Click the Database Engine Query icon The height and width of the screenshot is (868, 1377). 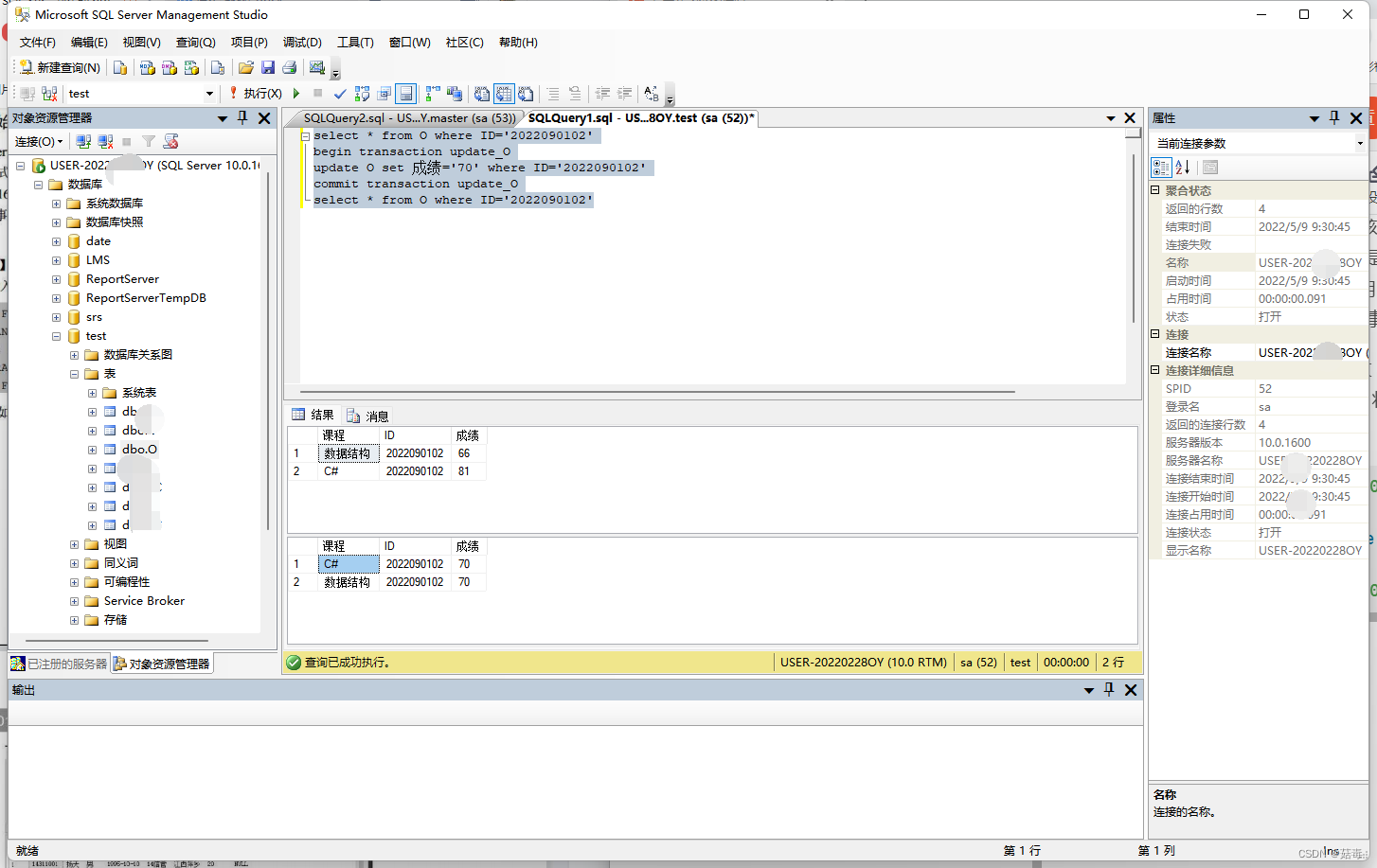coord(120,67)
